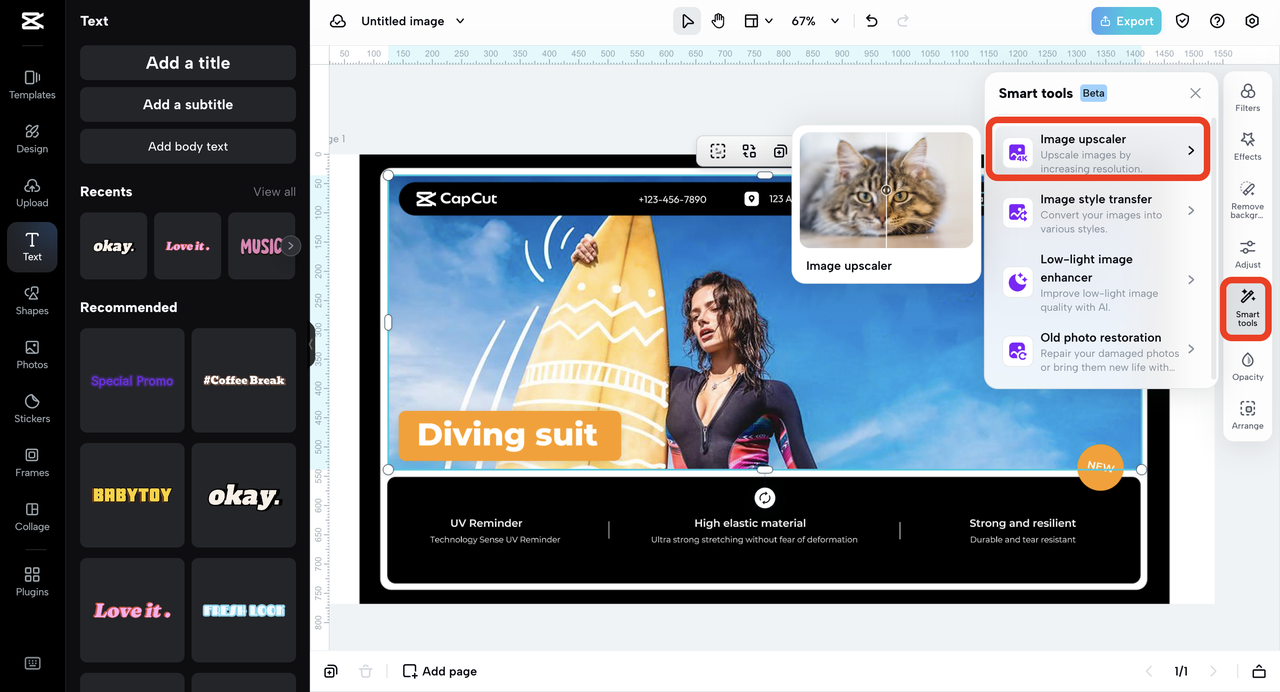Click the CapCut logo icon
The width and height of the screenshot is (1280, 692).
point(32,21)
